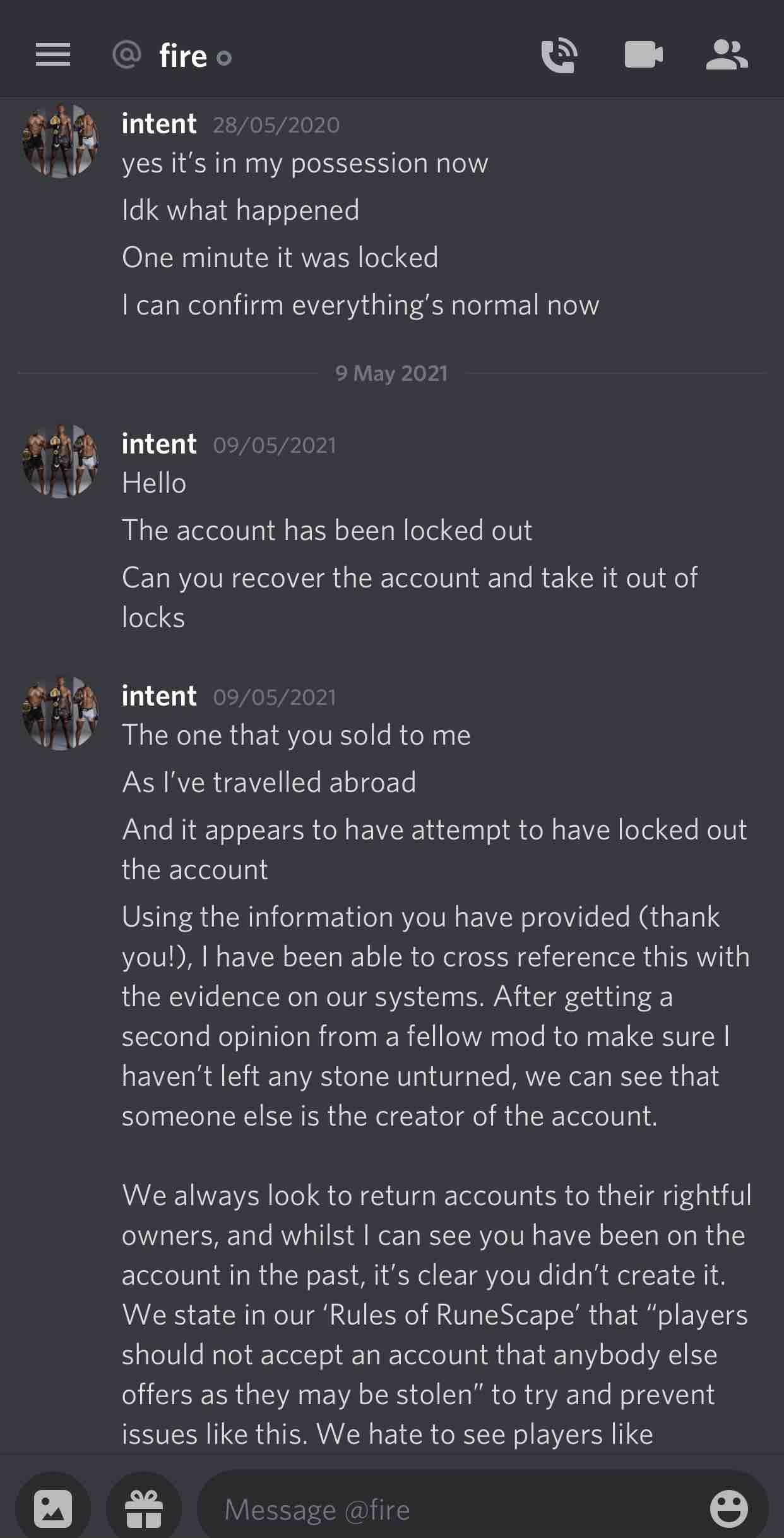Start a voice call with fire
The height and width of the screenshot is (1538, 784).
click(559, 56)
